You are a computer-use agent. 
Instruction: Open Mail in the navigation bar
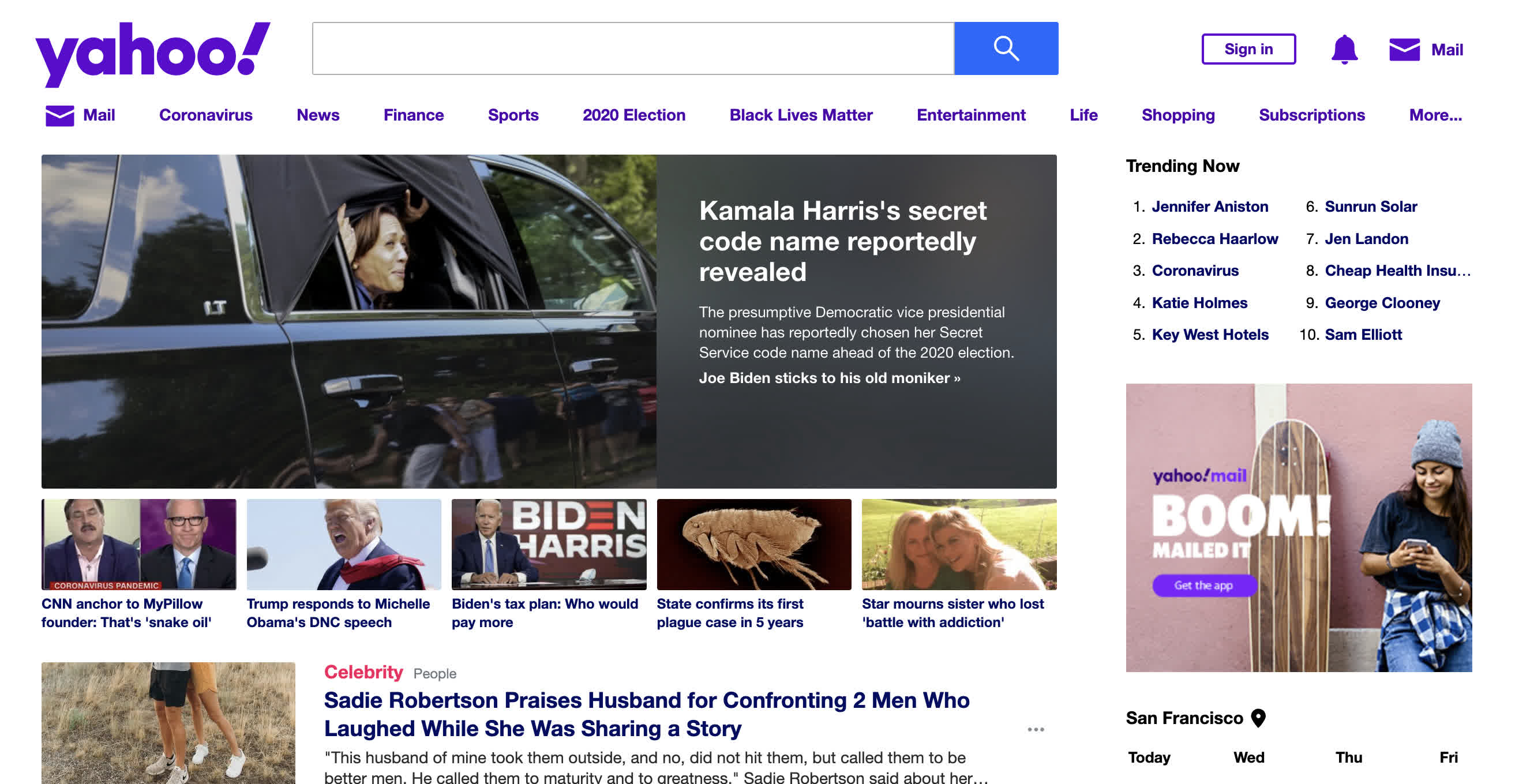99,115
